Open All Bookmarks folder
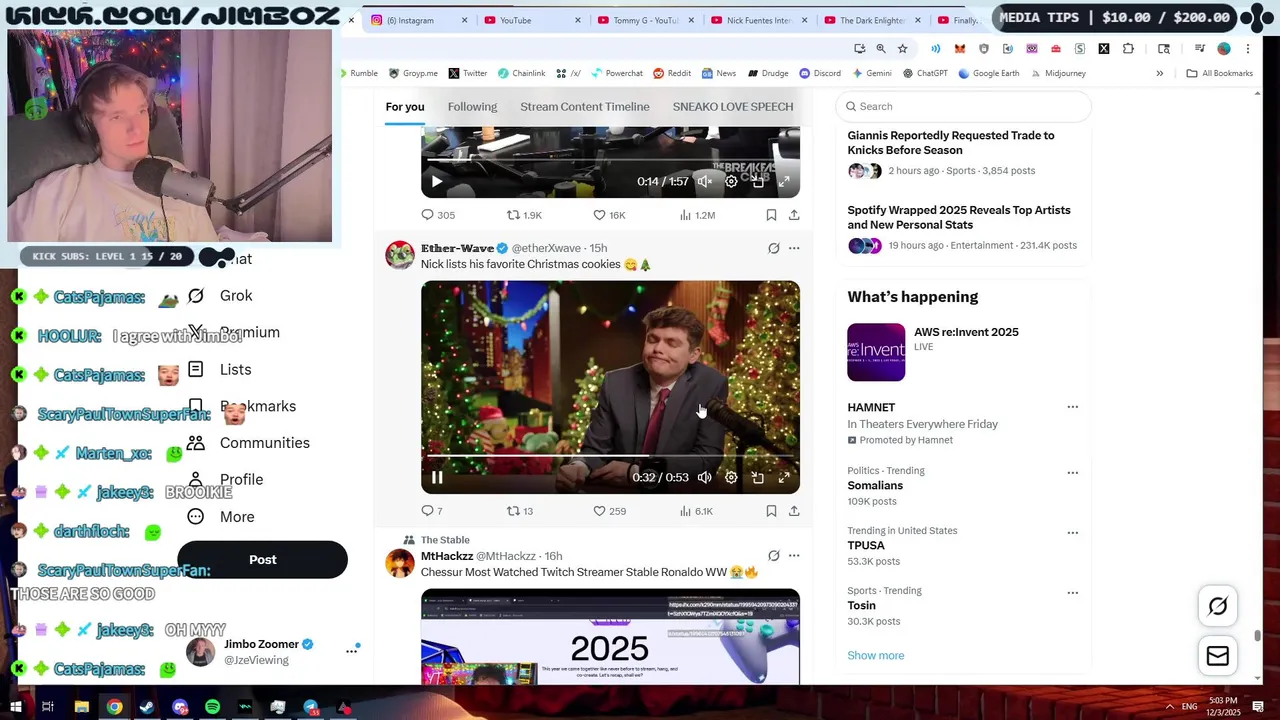Image resolution: width=1280 pixels, height=720 pixels. point(1219,73)
